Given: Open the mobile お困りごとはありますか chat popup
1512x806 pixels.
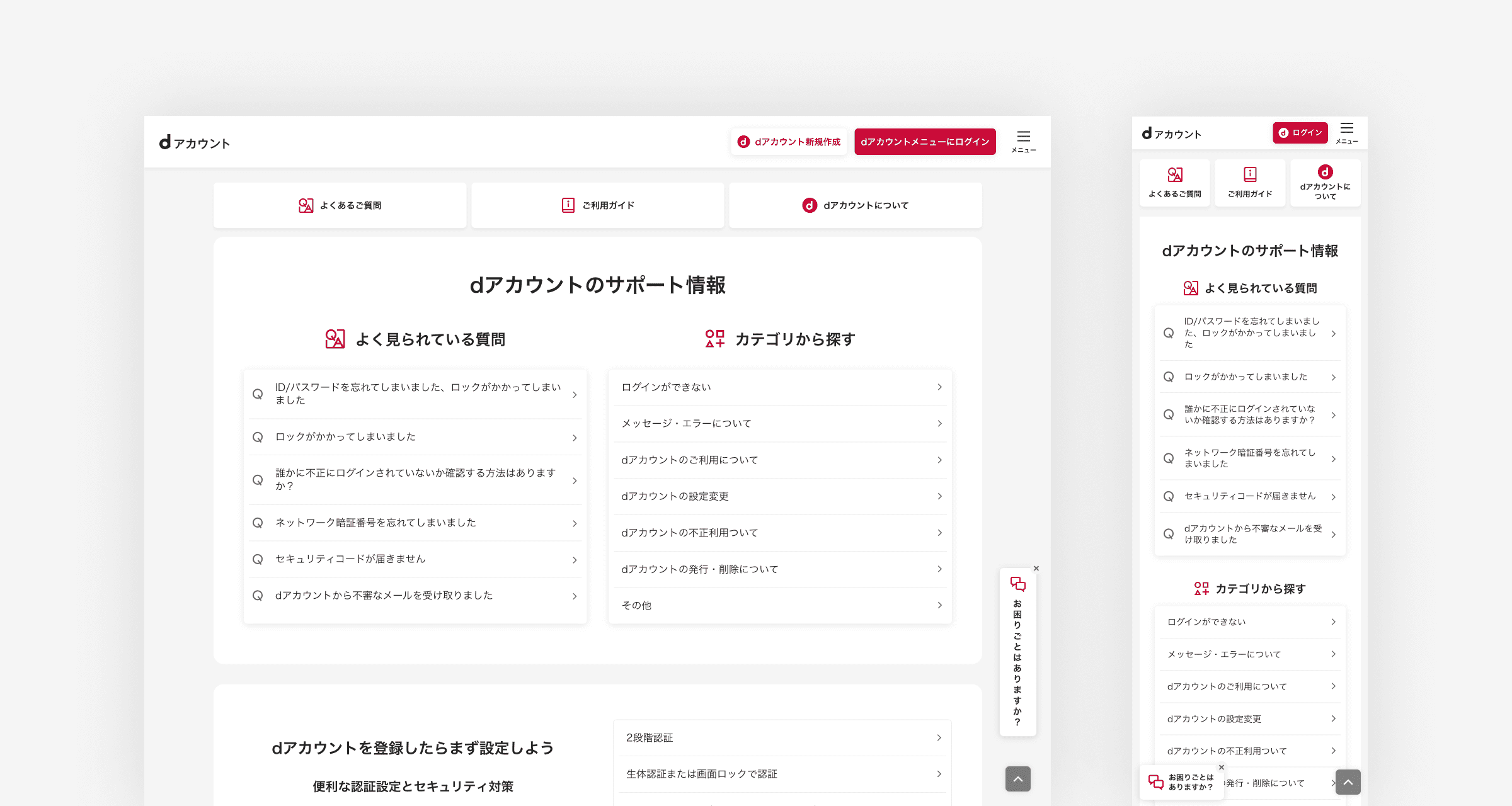Looking at the screenshot, I should [x=1181, y=782].
